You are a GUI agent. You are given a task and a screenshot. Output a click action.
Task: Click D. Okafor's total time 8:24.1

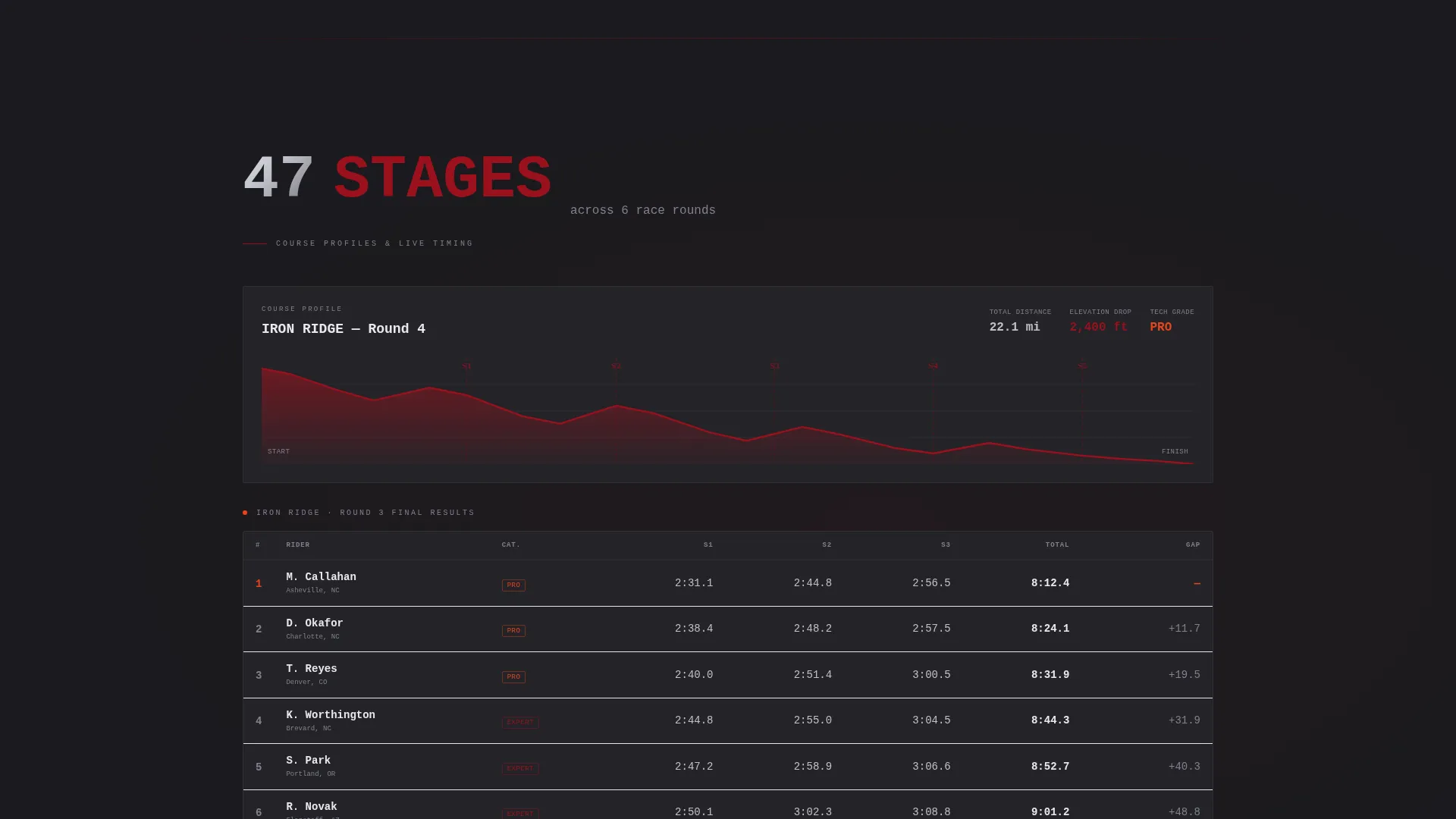click(x=1050, y=629)
